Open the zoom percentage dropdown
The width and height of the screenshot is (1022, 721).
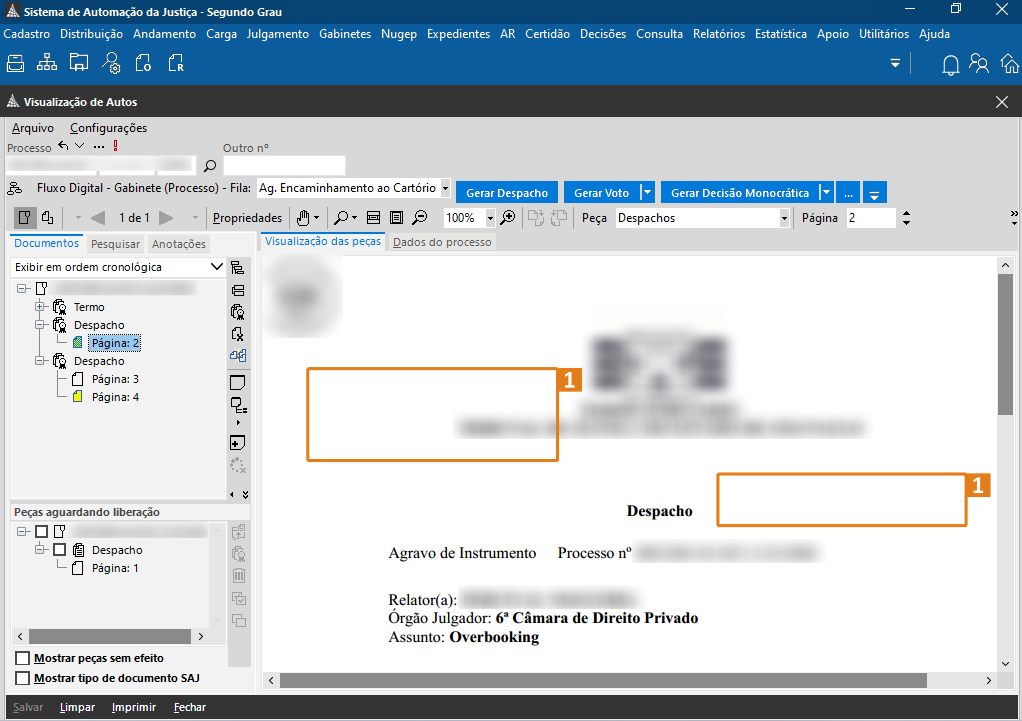(490, 218)
